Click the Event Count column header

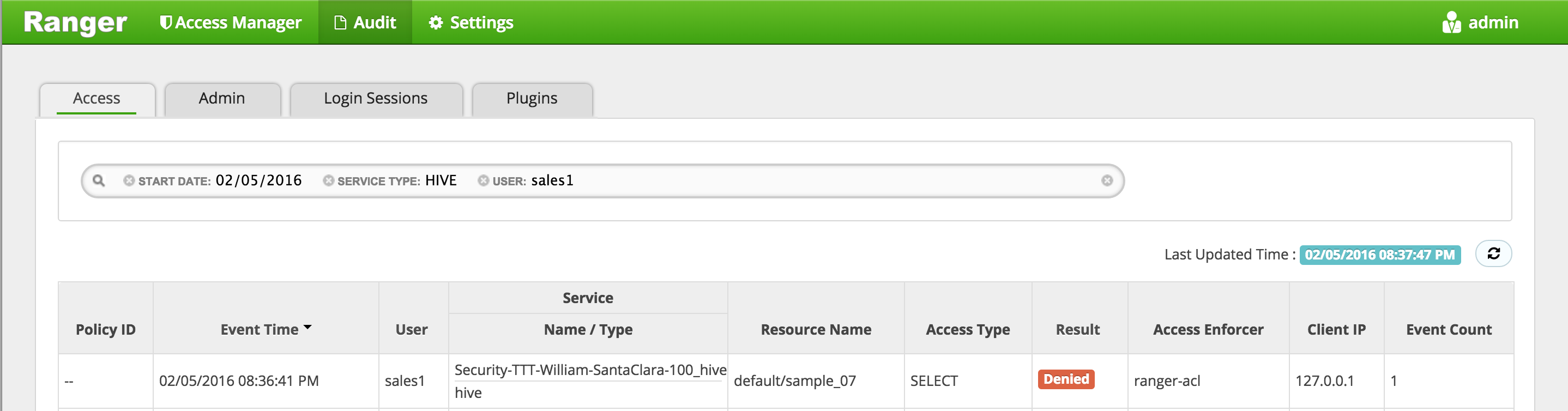1449,329
